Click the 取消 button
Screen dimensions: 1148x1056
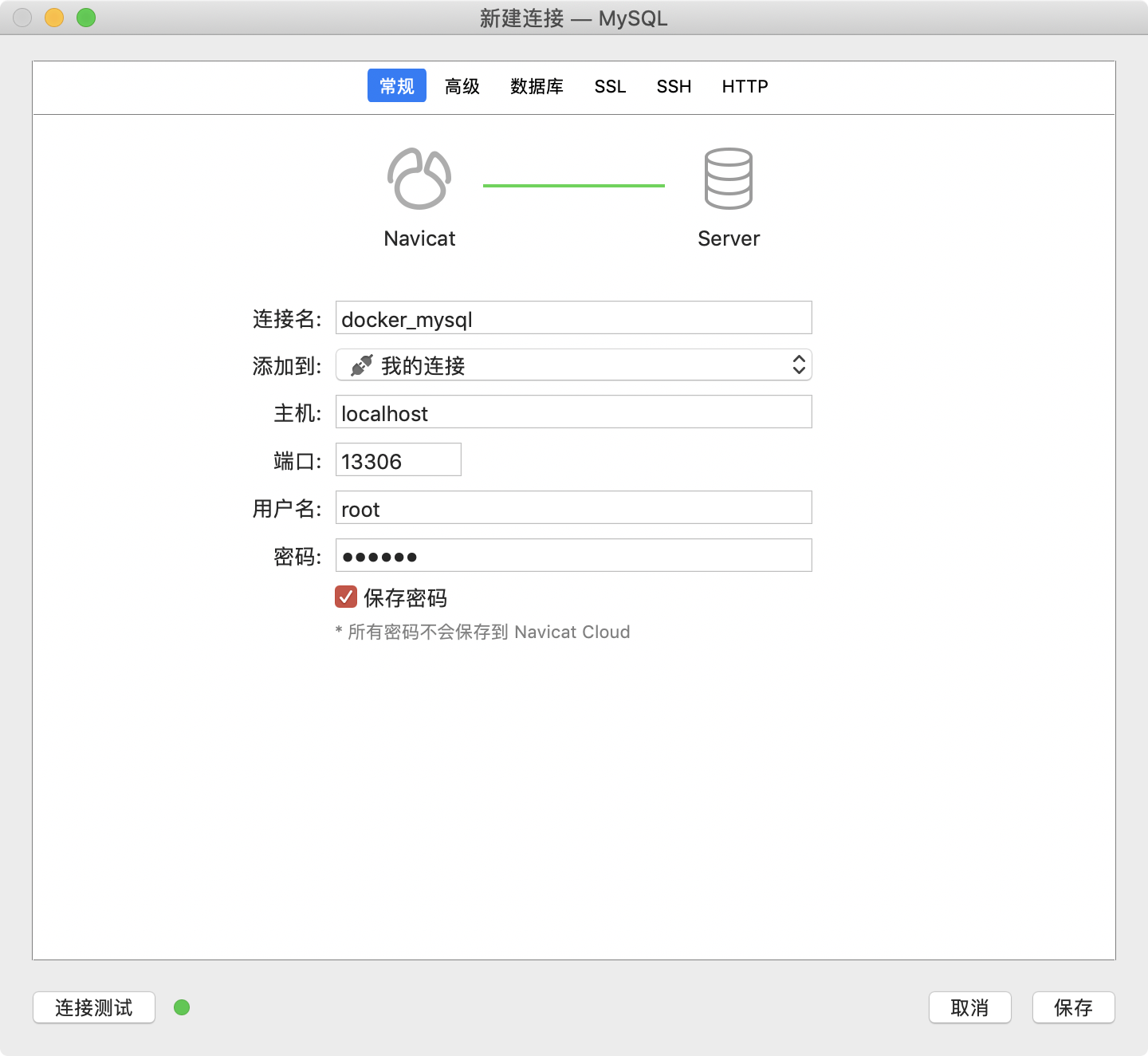pyautogui.click(x=969, y=1007)
